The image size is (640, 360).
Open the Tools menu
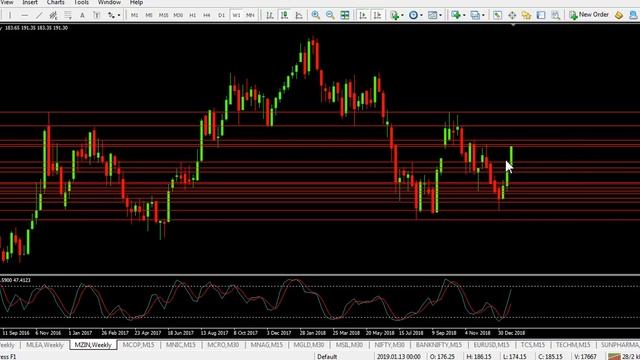pos(81,2)
